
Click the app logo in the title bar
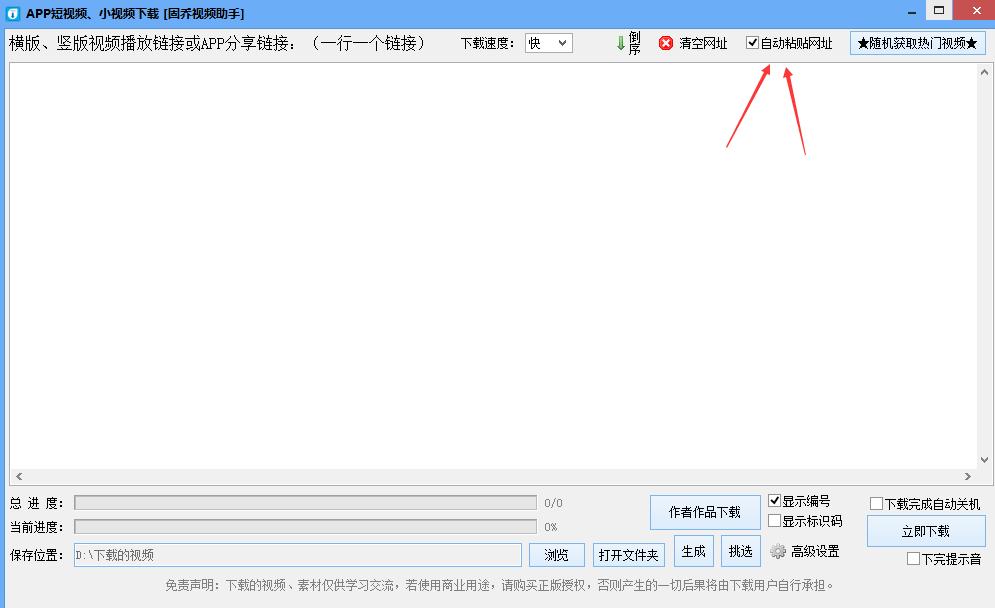[13, 12]
